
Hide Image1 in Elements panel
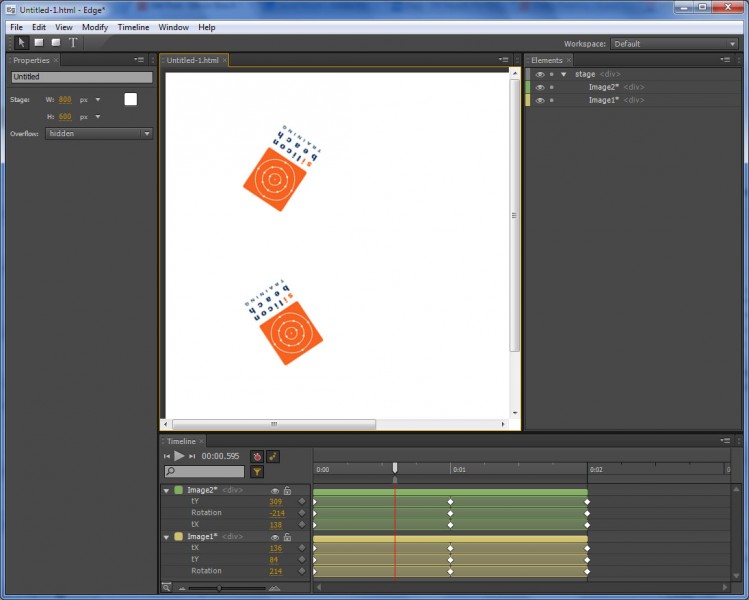(540, 100)
